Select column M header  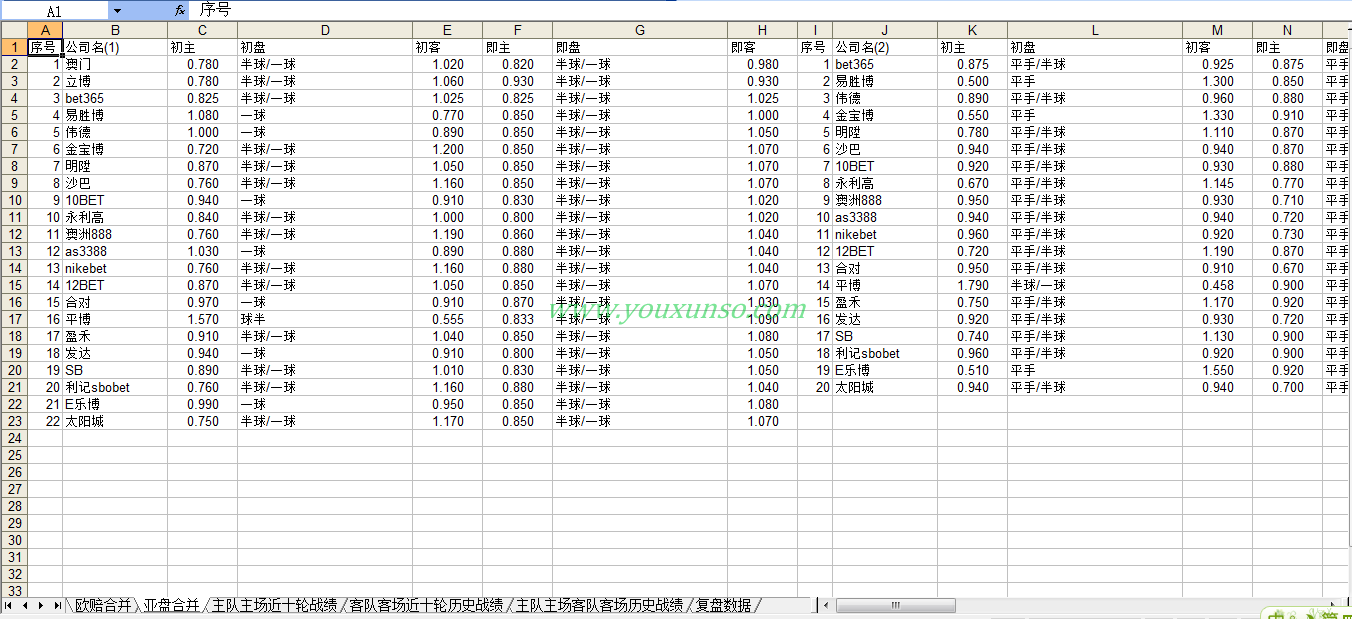coord(1218,30)
